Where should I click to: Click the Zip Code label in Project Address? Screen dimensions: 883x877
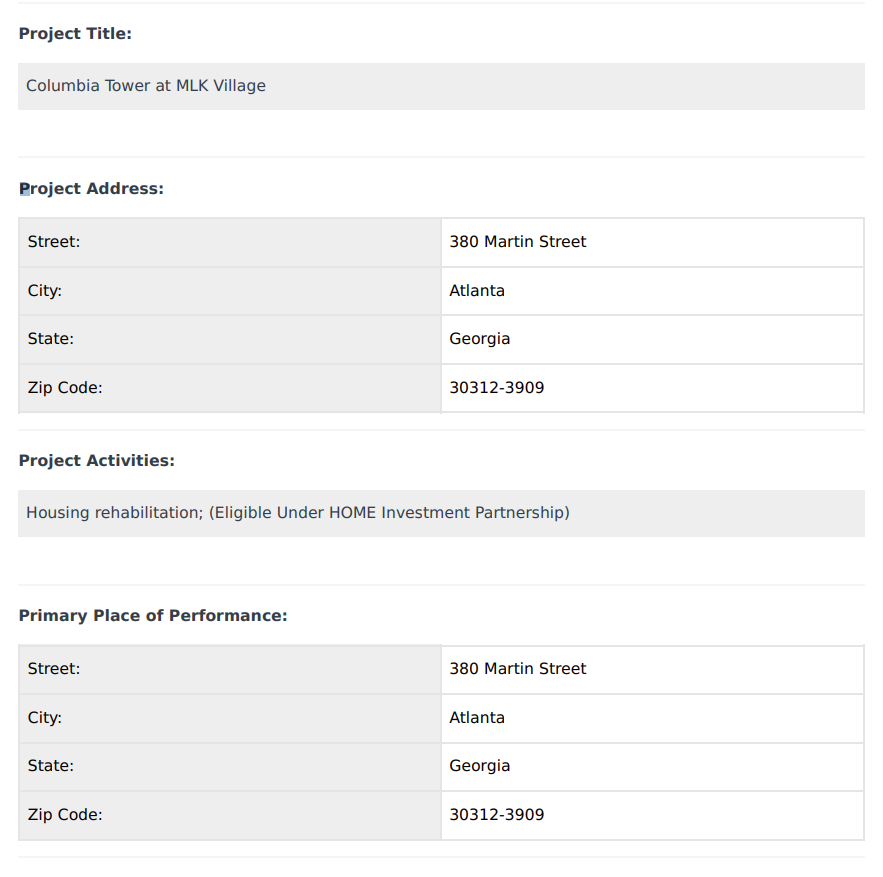(x=65, y=388)
